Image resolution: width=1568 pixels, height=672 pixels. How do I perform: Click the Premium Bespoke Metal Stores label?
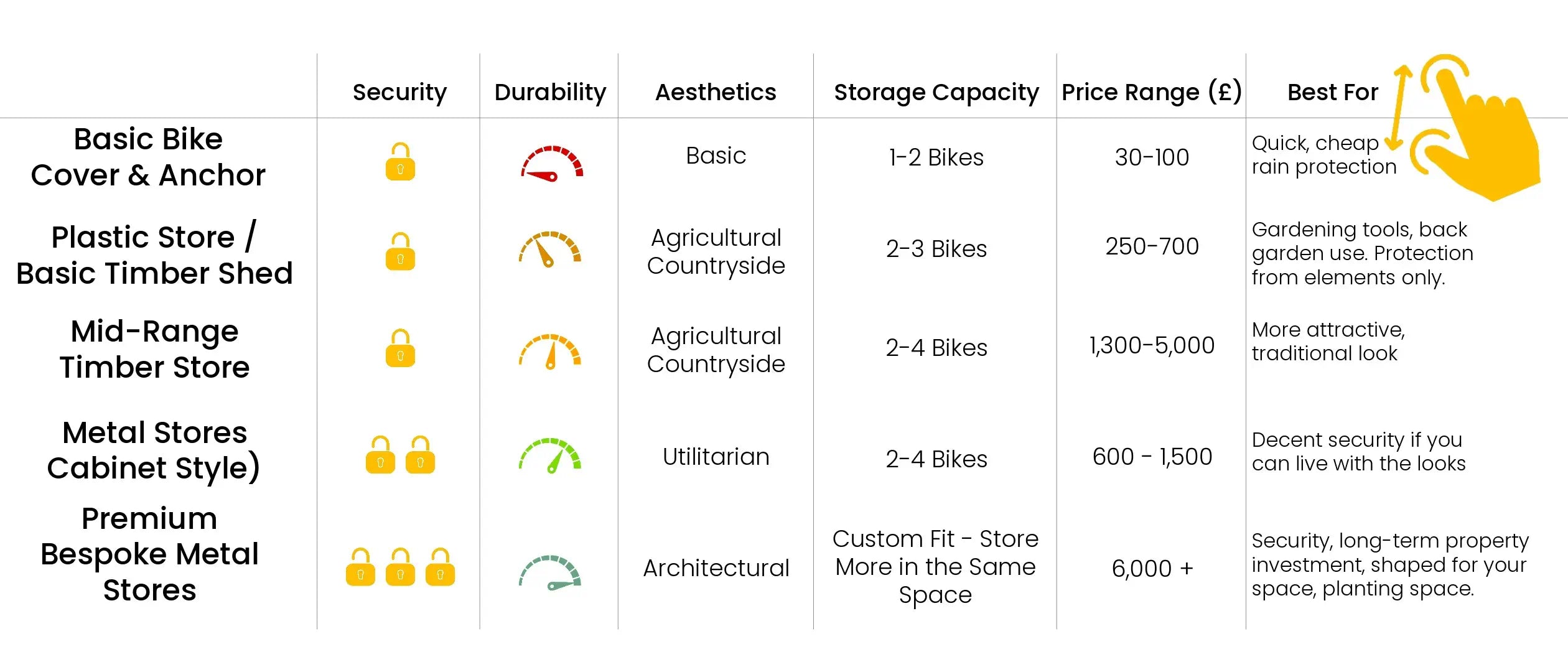[x=149, y=554]
